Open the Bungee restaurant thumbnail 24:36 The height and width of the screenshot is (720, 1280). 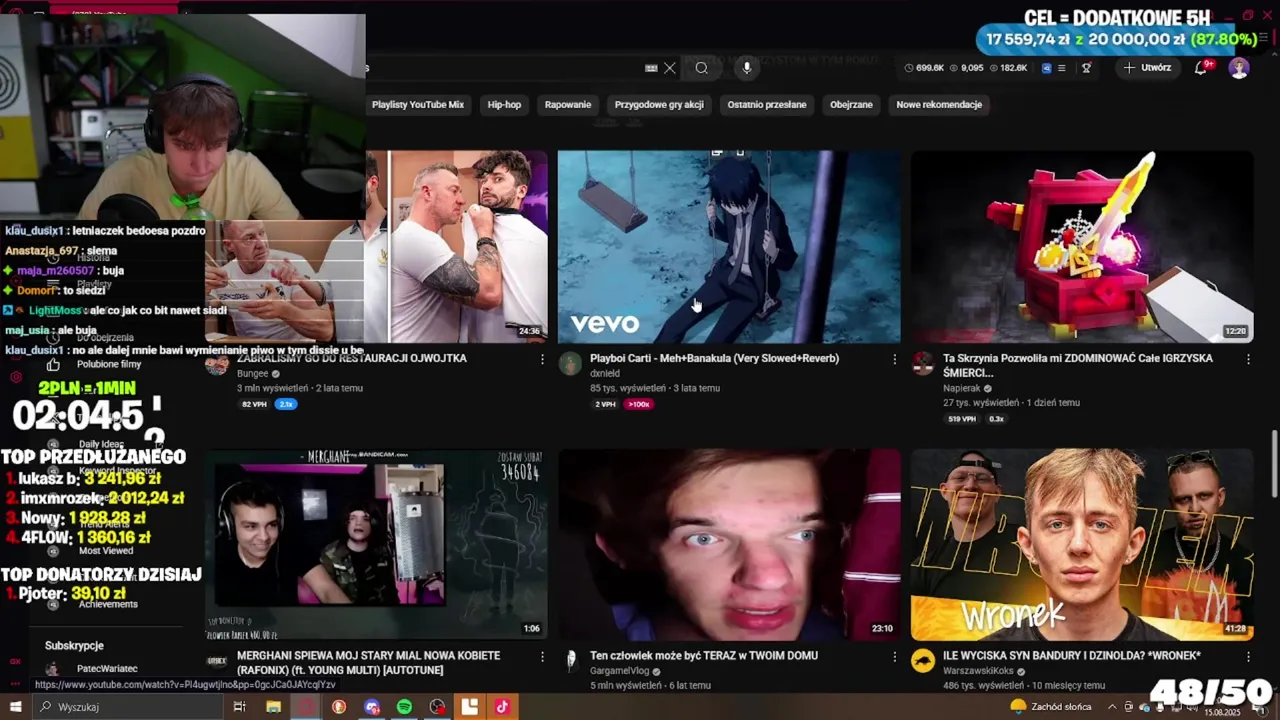coord(457,247)
